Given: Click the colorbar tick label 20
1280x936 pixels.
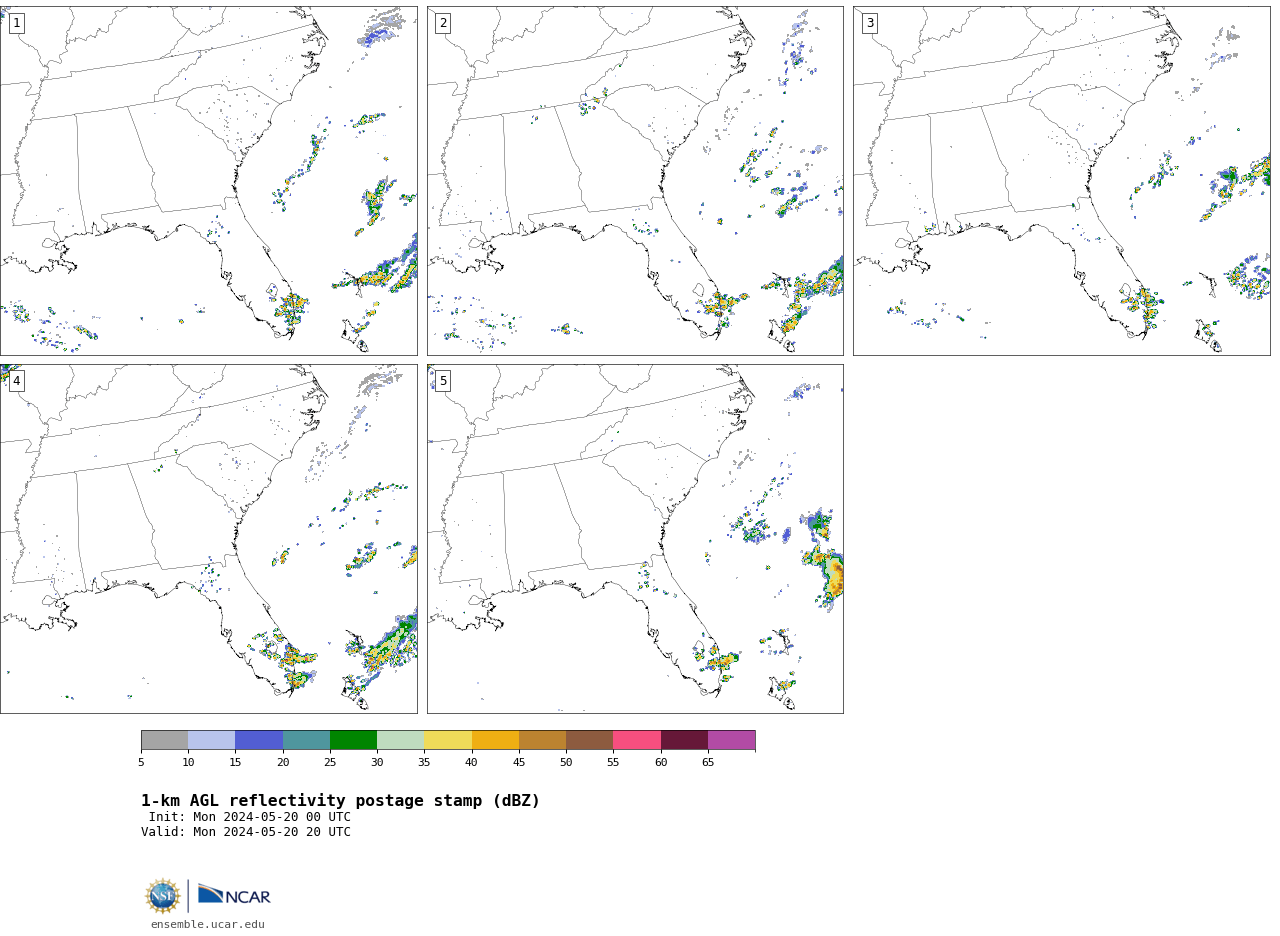Looking at the screenshot, I should [283, 763].
